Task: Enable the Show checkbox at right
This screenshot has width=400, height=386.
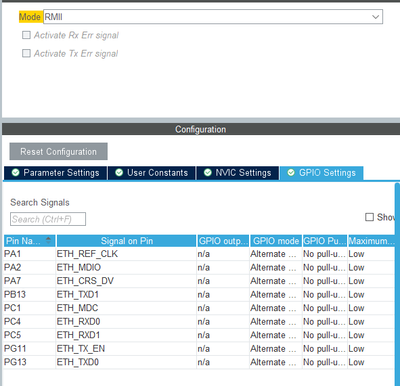Action: tap(369, 217)
